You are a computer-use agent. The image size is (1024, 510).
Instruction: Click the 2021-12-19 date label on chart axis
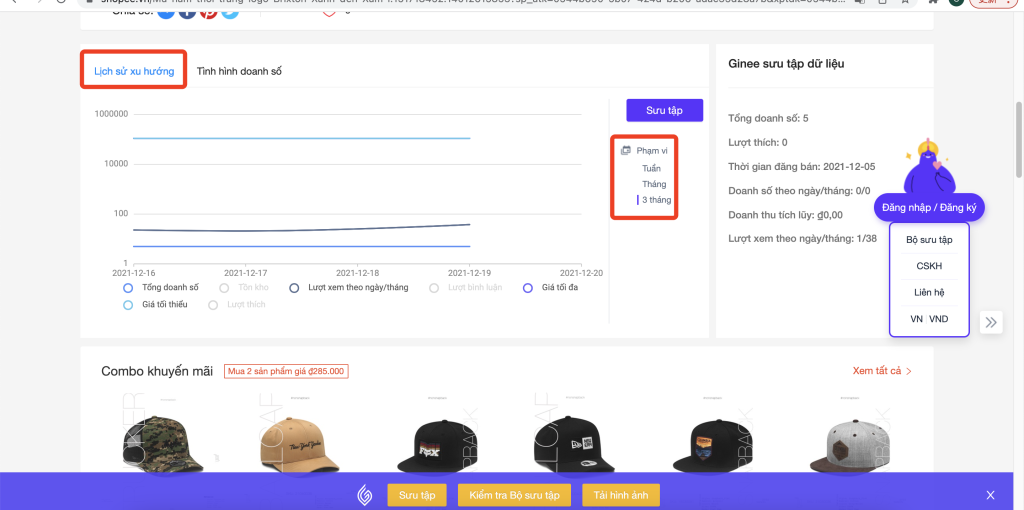469,273
